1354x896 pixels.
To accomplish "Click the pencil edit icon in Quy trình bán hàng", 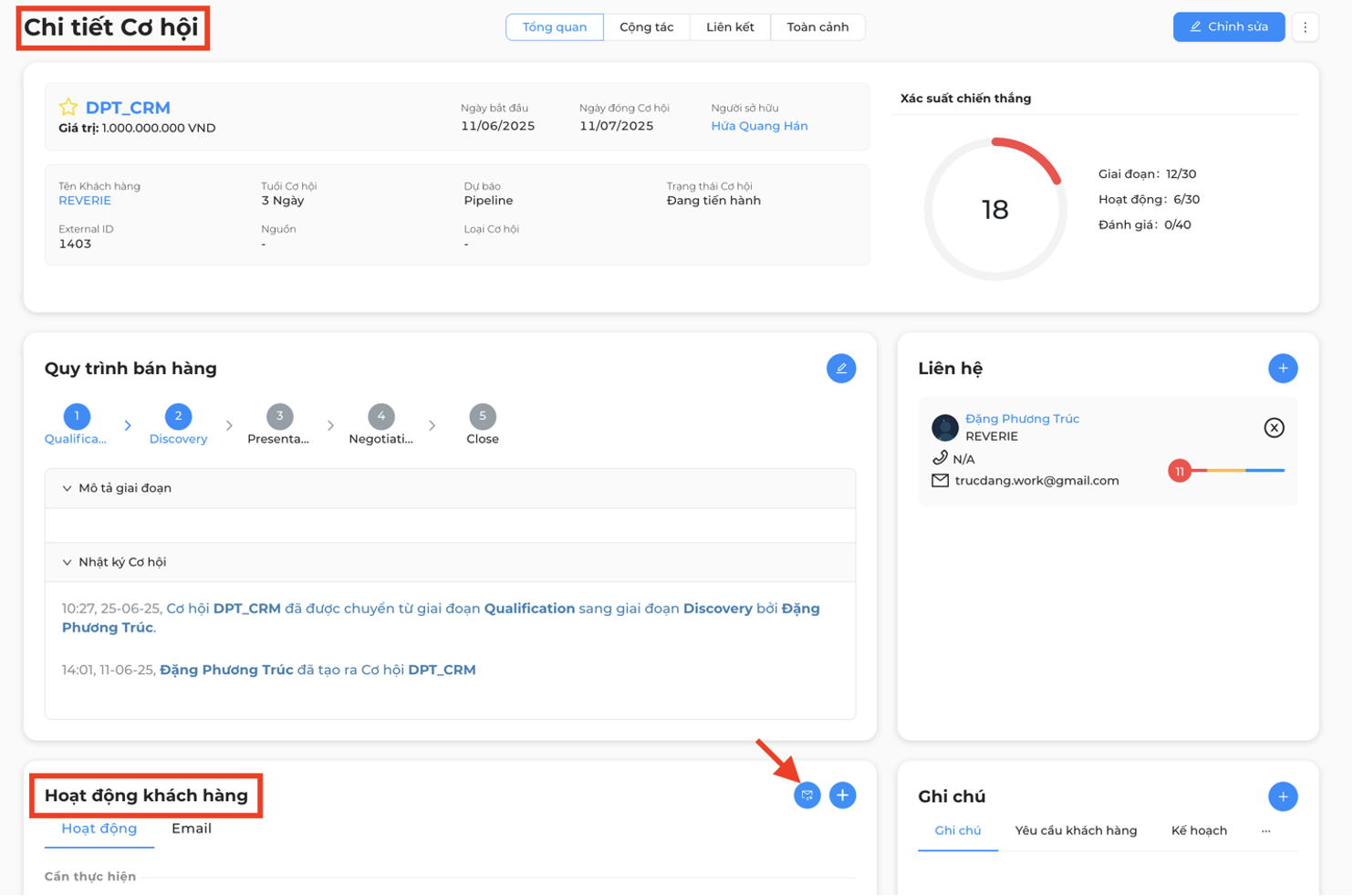I will point(841,369).
